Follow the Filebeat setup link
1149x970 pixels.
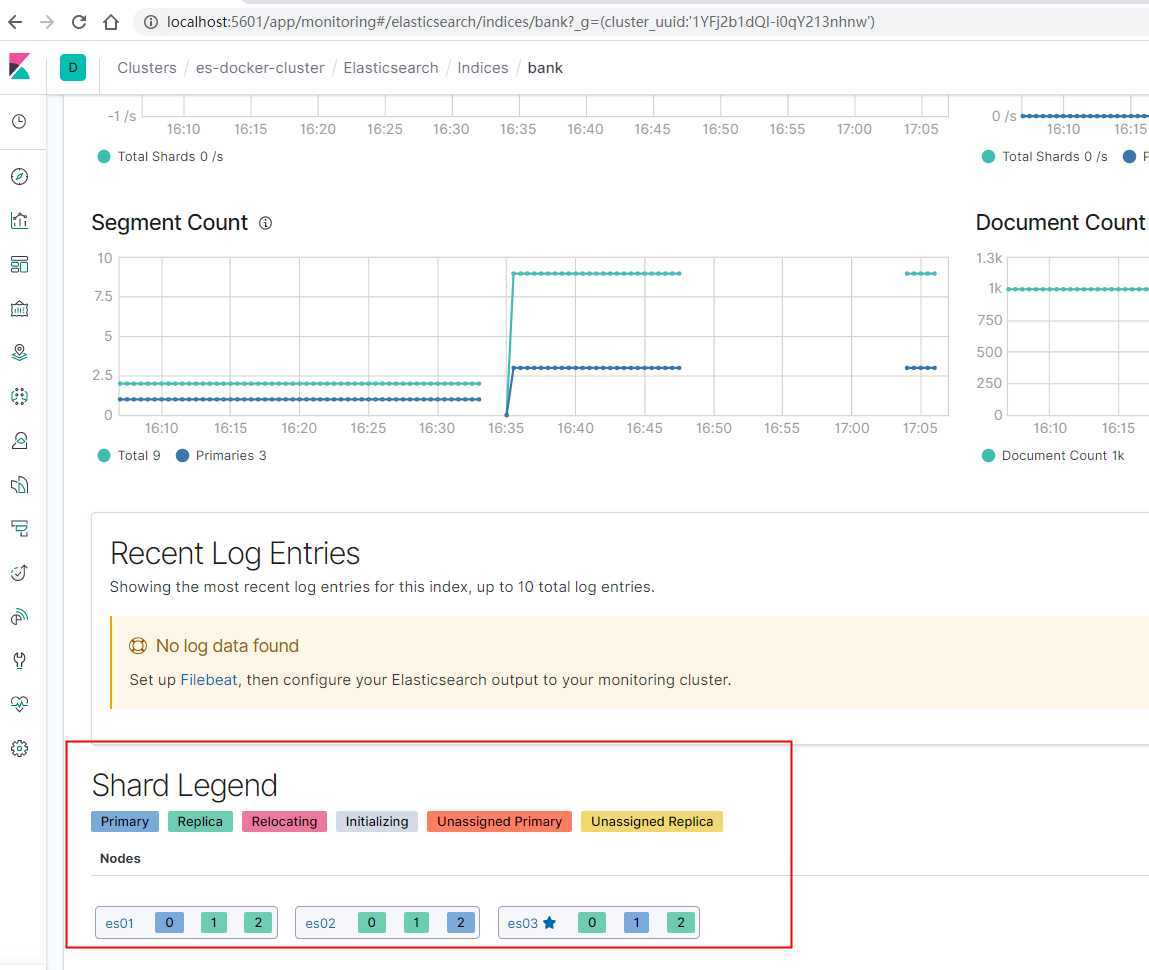(x=209, y=680)
